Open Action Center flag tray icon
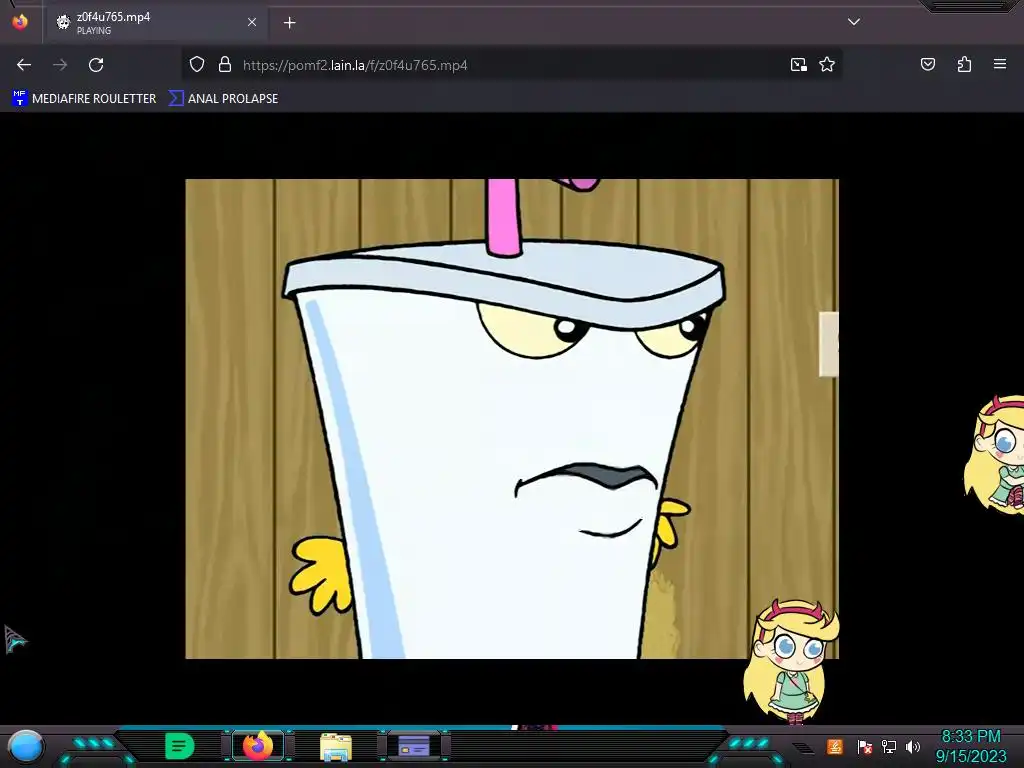This screenshot has height=768, width=1024. pyautogui.click(x=864, y=746)
